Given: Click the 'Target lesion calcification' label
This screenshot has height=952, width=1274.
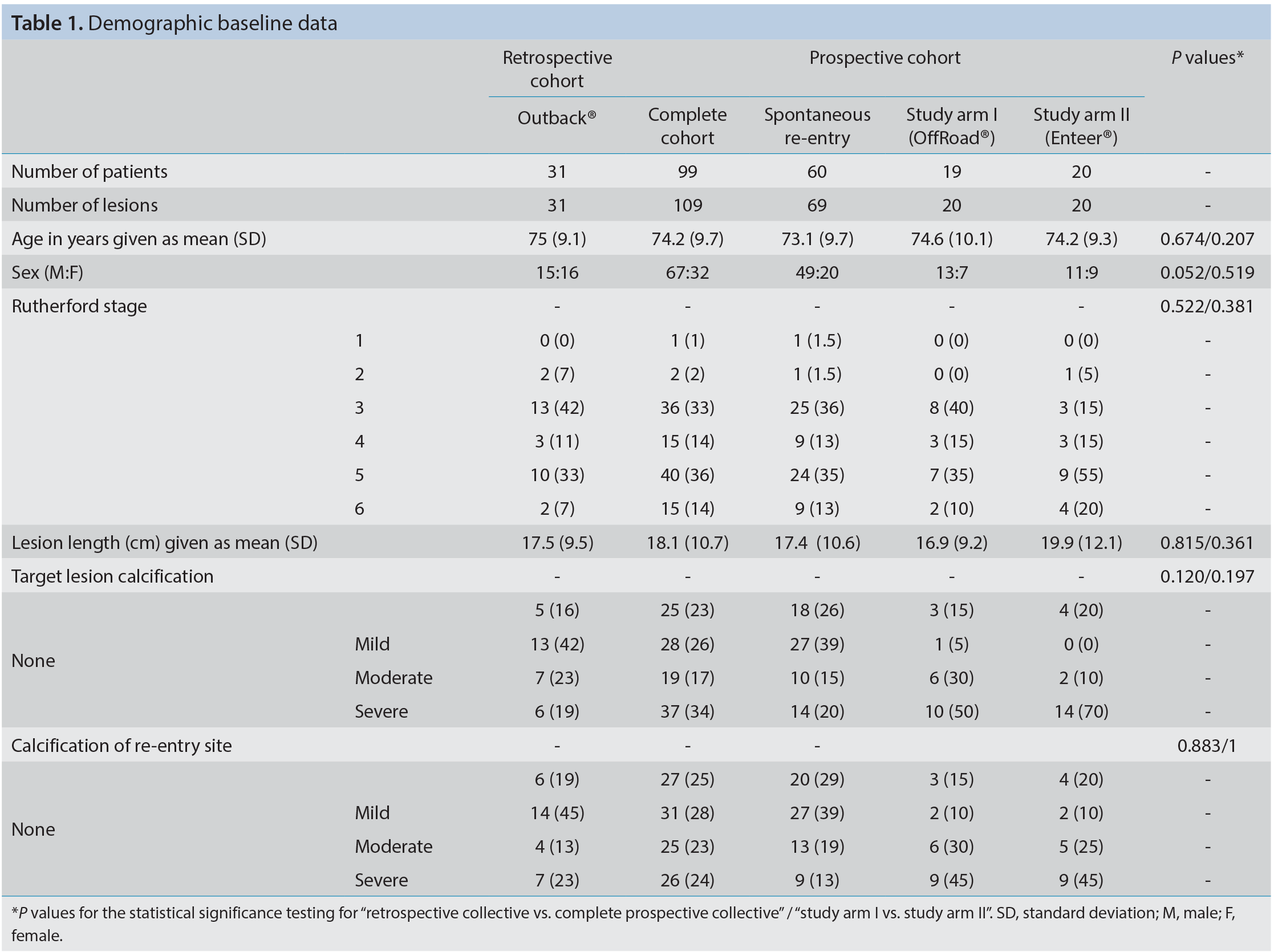Looking at the screenshot, I should 112,576.
